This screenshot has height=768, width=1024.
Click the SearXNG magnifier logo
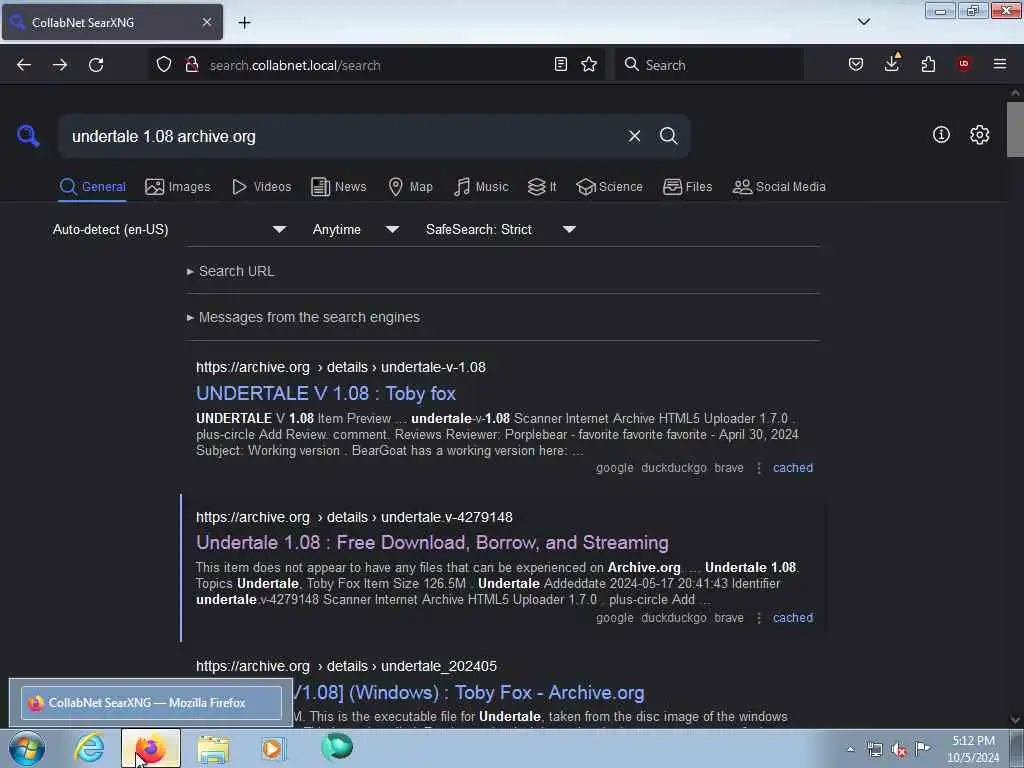(x=28, y=136)
